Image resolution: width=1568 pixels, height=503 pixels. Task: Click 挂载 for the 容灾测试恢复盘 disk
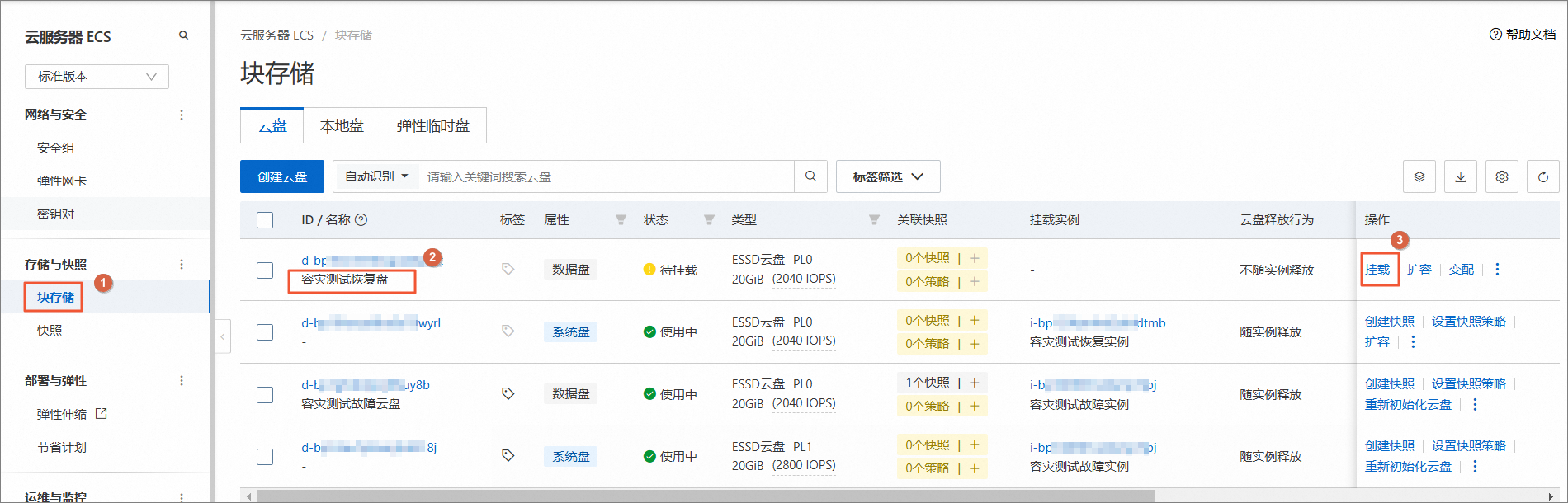(x=1377, y=270)
